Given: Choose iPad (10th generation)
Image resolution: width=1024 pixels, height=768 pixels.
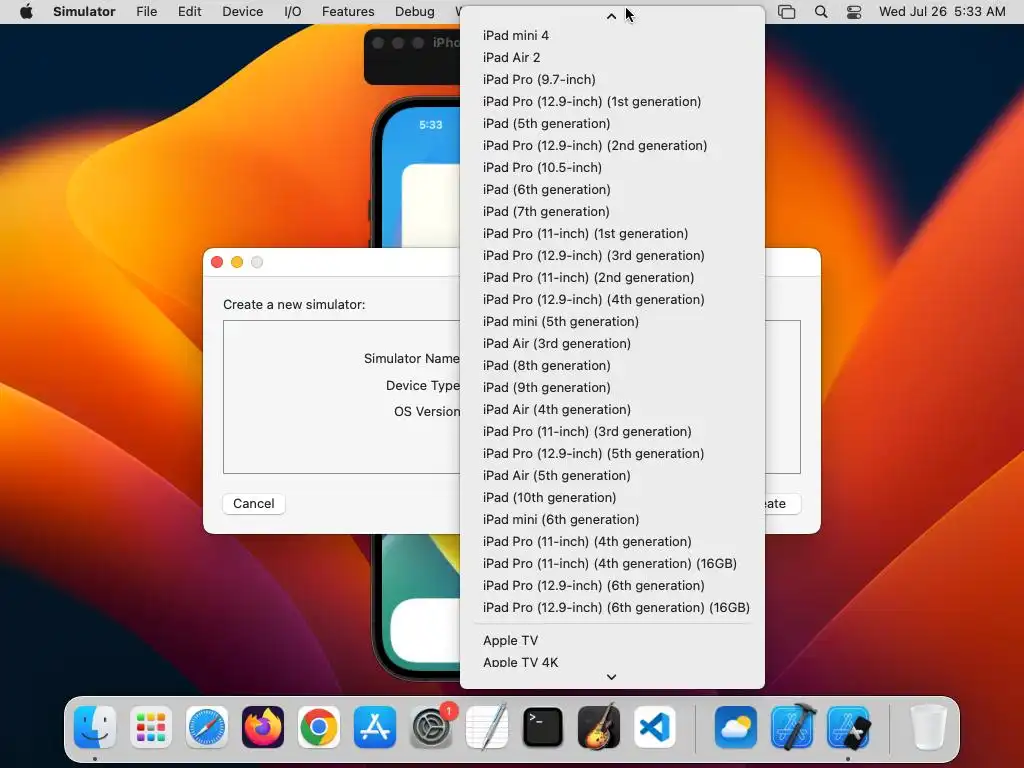Looking at the screenshot, I should pyautogui.click(x=613, y=498).
